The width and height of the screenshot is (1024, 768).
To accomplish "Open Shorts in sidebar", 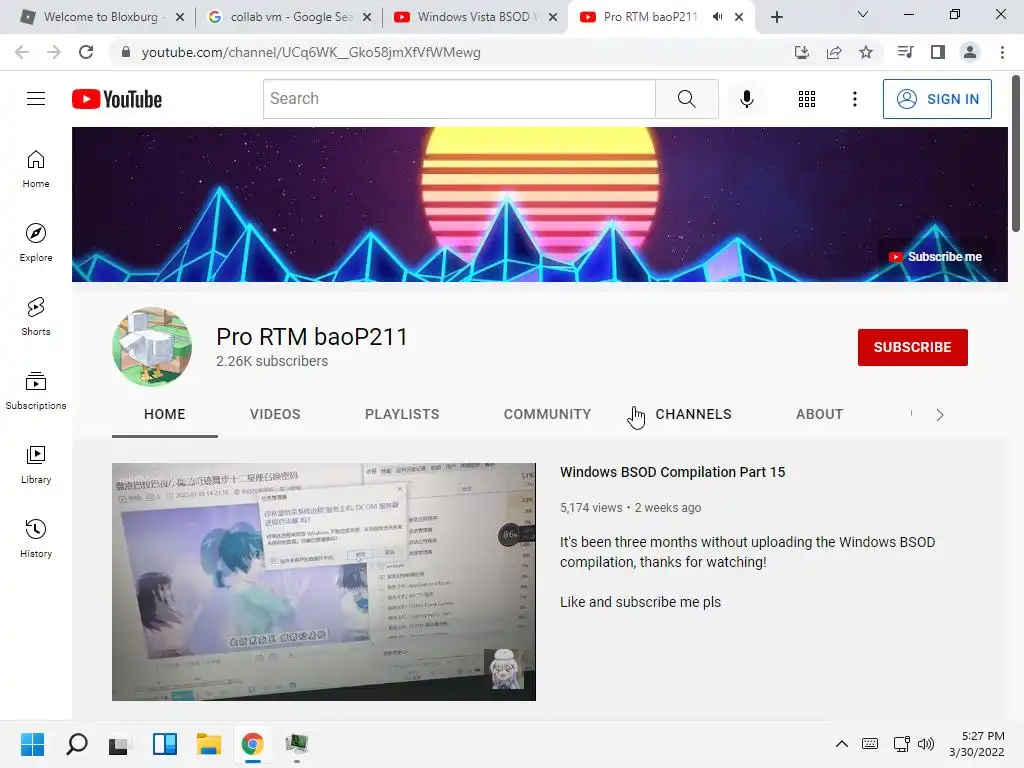I will (x=36, y=317).
